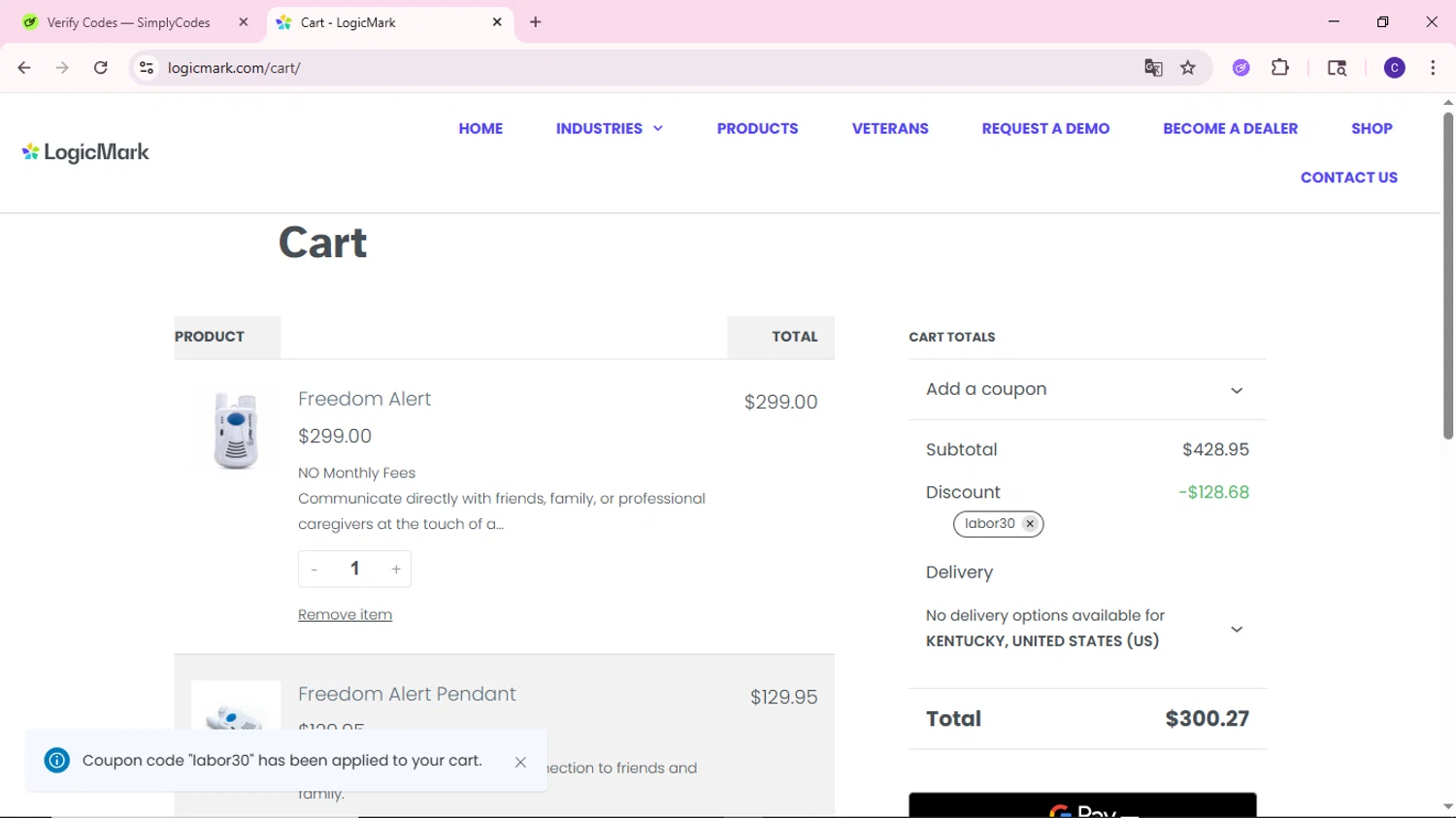Open a new browser tab
This screenshot has height=818, width=1456.
(x=536, y=22)
